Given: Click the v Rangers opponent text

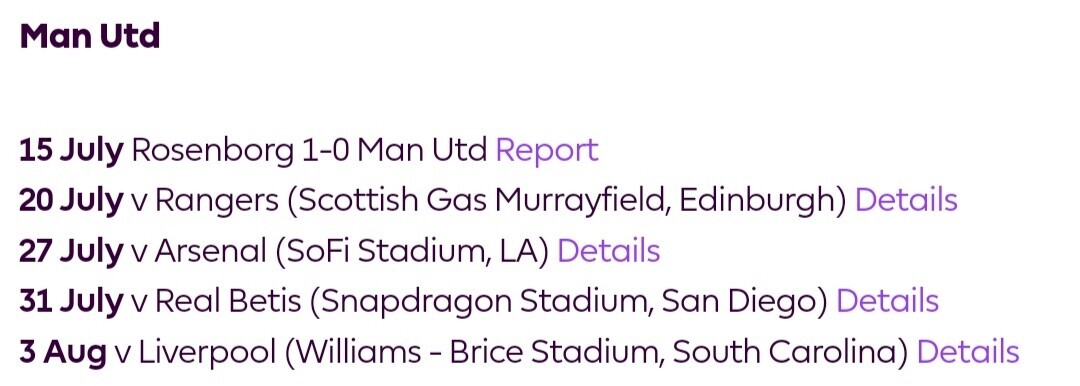Looking at the screenshot, I should pos(205,201).
